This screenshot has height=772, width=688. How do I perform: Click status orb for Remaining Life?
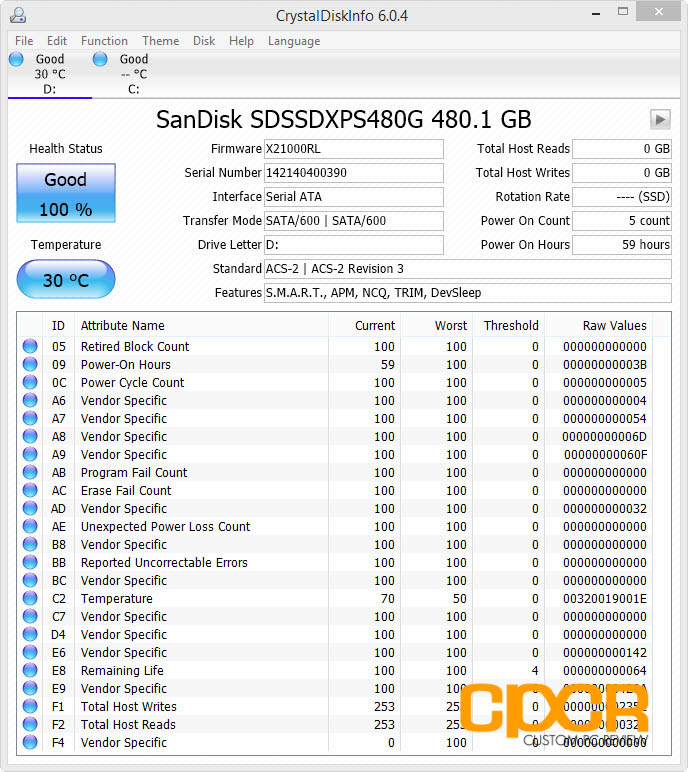tap(30, 670)
